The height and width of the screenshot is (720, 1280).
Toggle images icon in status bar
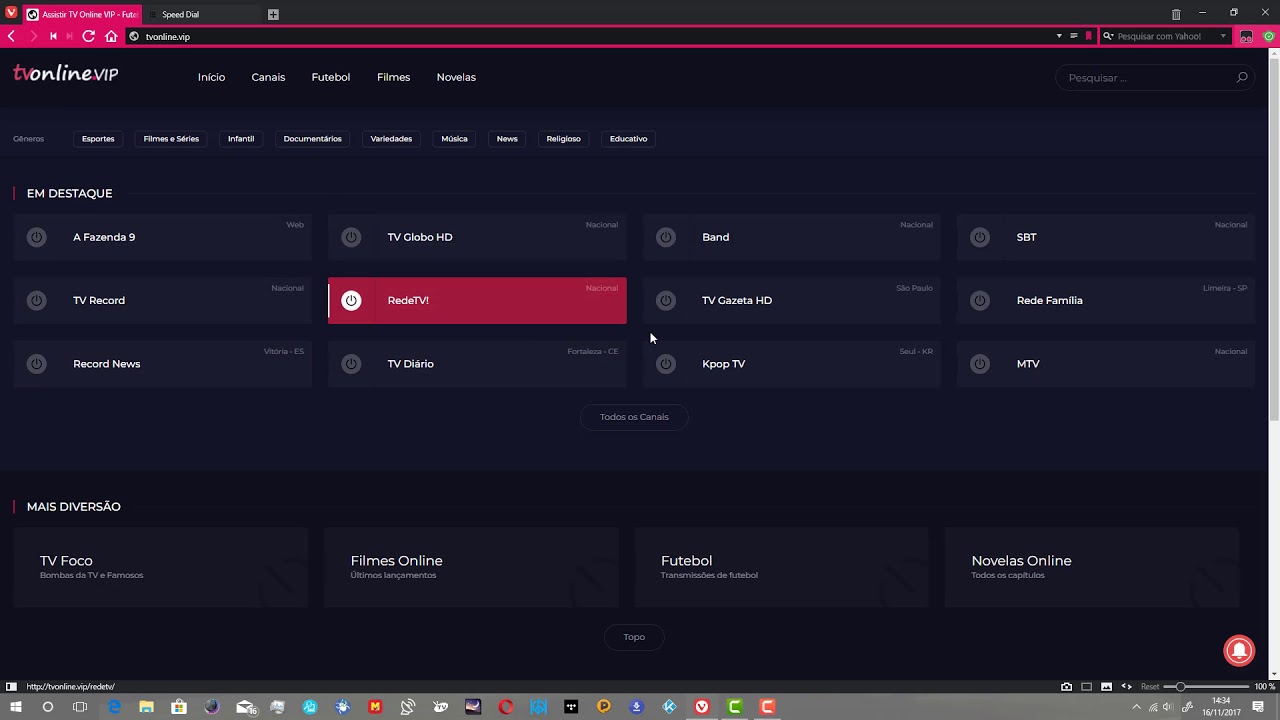tap(1106, 686)
